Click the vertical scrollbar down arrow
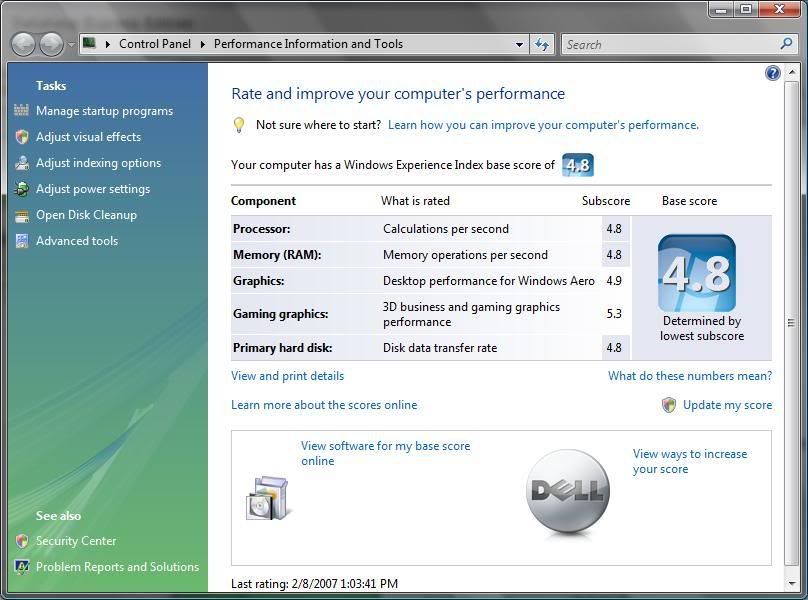 pos(791,583)
